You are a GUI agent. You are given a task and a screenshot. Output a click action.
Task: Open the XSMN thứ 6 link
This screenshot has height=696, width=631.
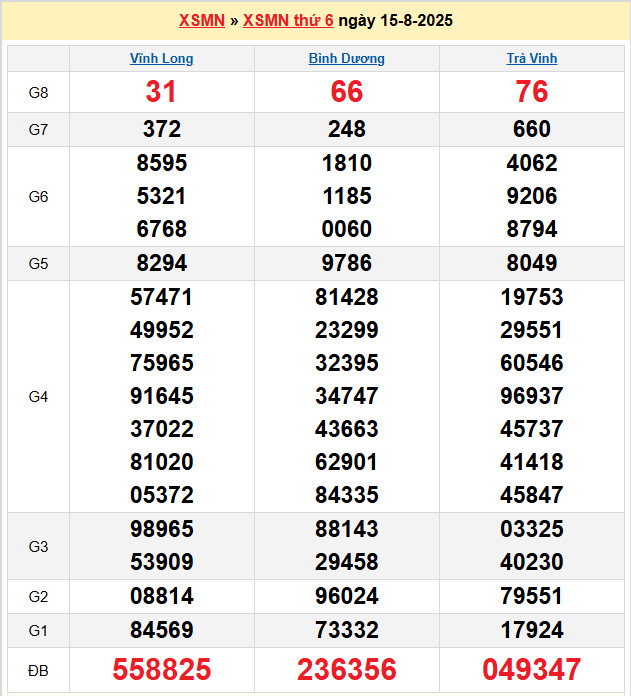point(288,21)
